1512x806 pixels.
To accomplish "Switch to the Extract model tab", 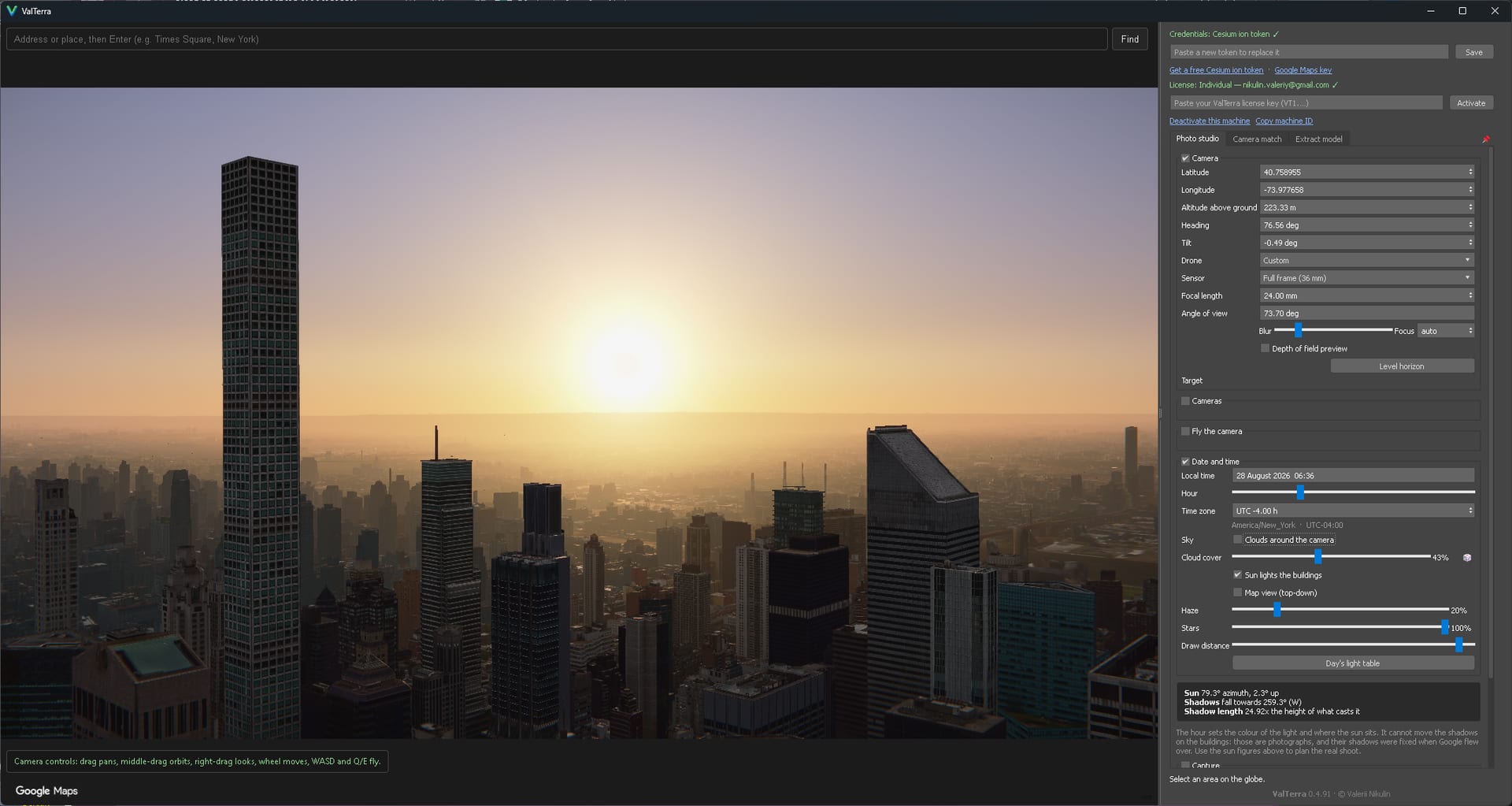I will tap(1318, 139).
